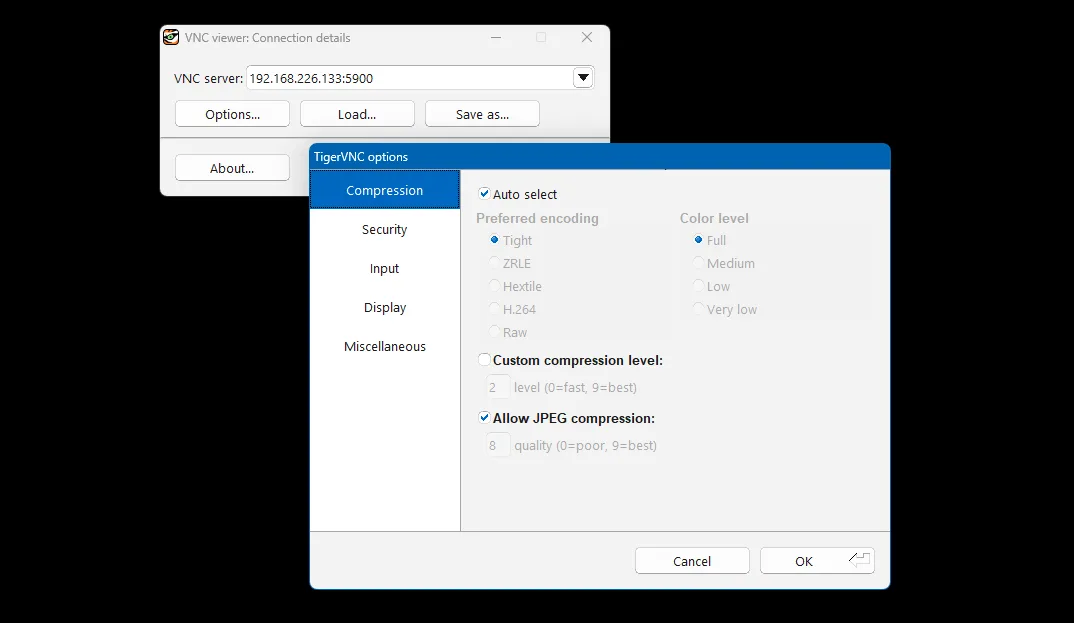Open the Display tab
This screenshot has width=1074, height=623.
(384, 307)
